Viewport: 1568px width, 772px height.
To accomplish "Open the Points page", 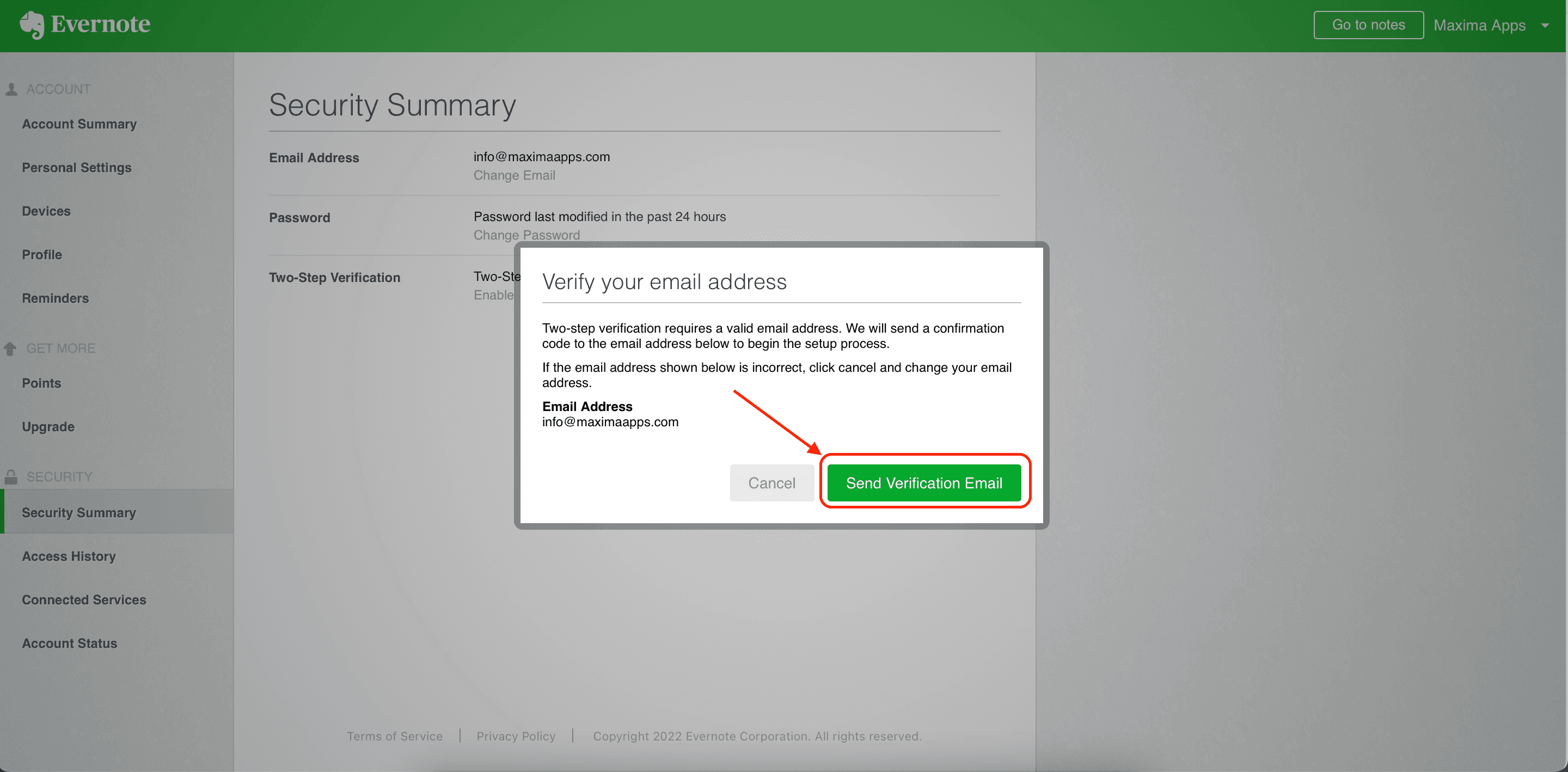I will (41, 383).
